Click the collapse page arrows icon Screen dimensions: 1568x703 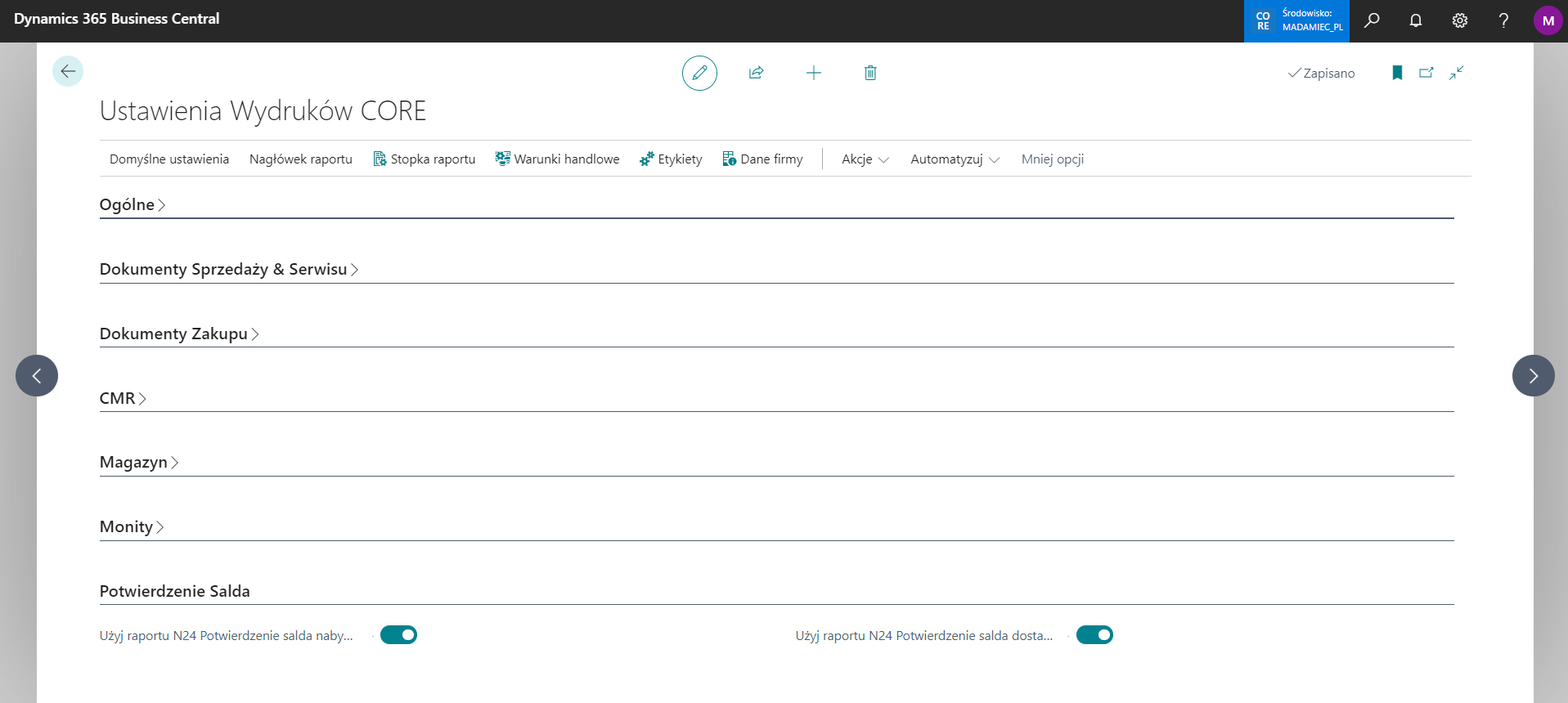point(1456,73)
